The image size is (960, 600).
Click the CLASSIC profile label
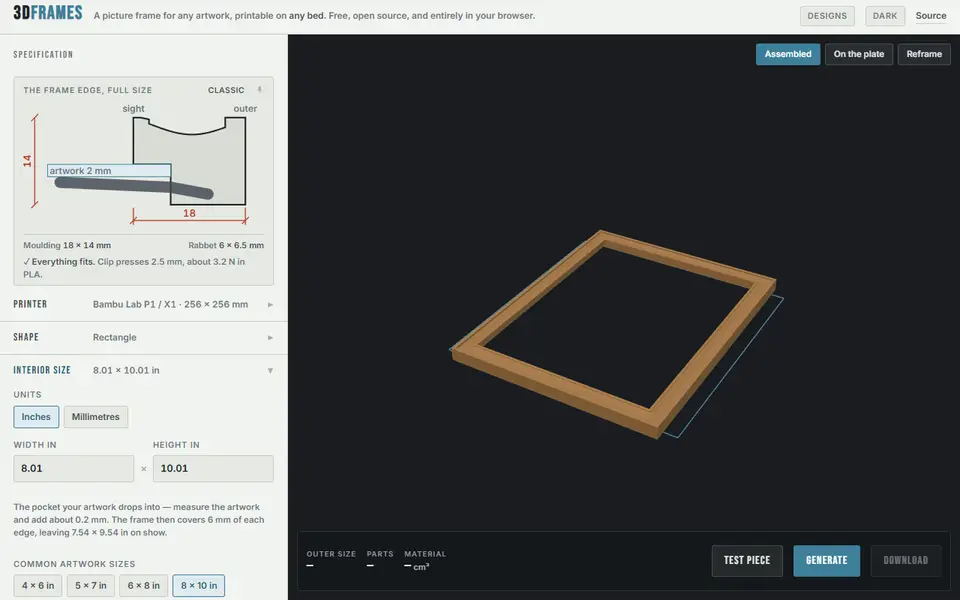tap(226, 90)
